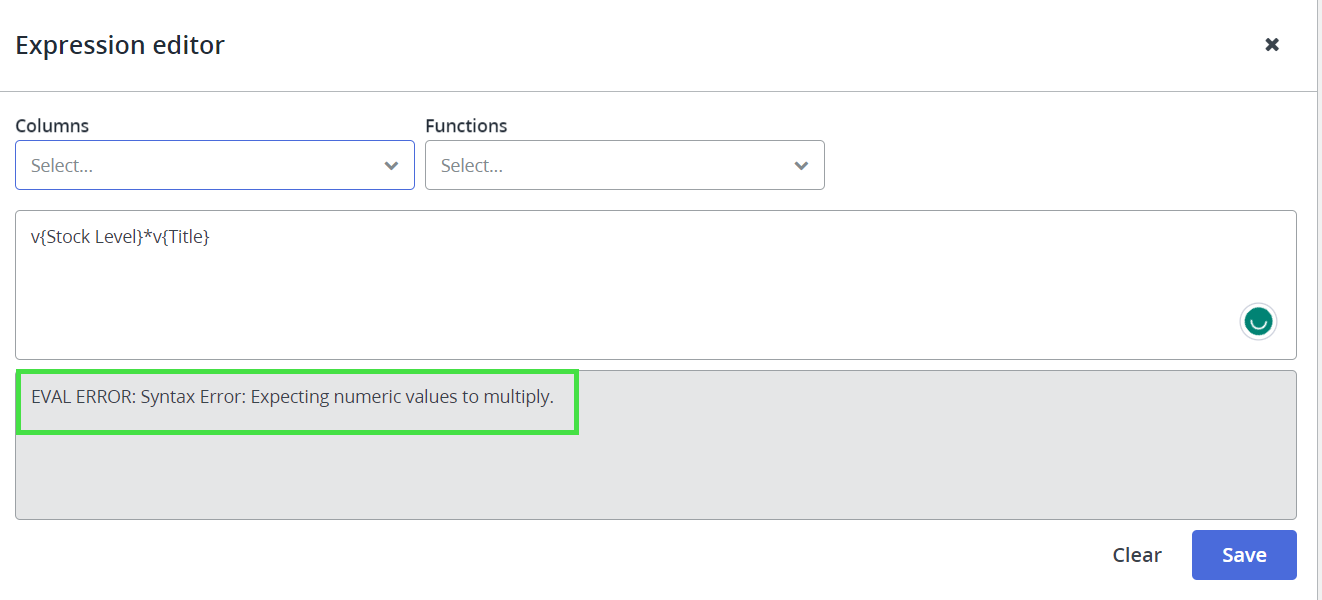Click the green Grammarly icon in expression box
This screenshot has height=600, width=1322.
1258,322
